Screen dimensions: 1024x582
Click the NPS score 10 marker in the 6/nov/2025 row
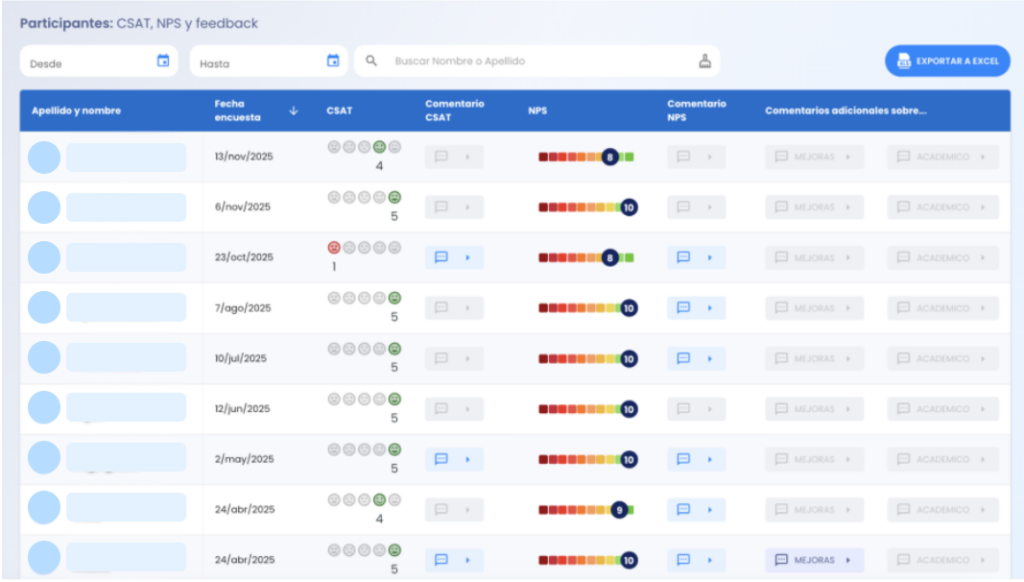[x=628, y=207]
